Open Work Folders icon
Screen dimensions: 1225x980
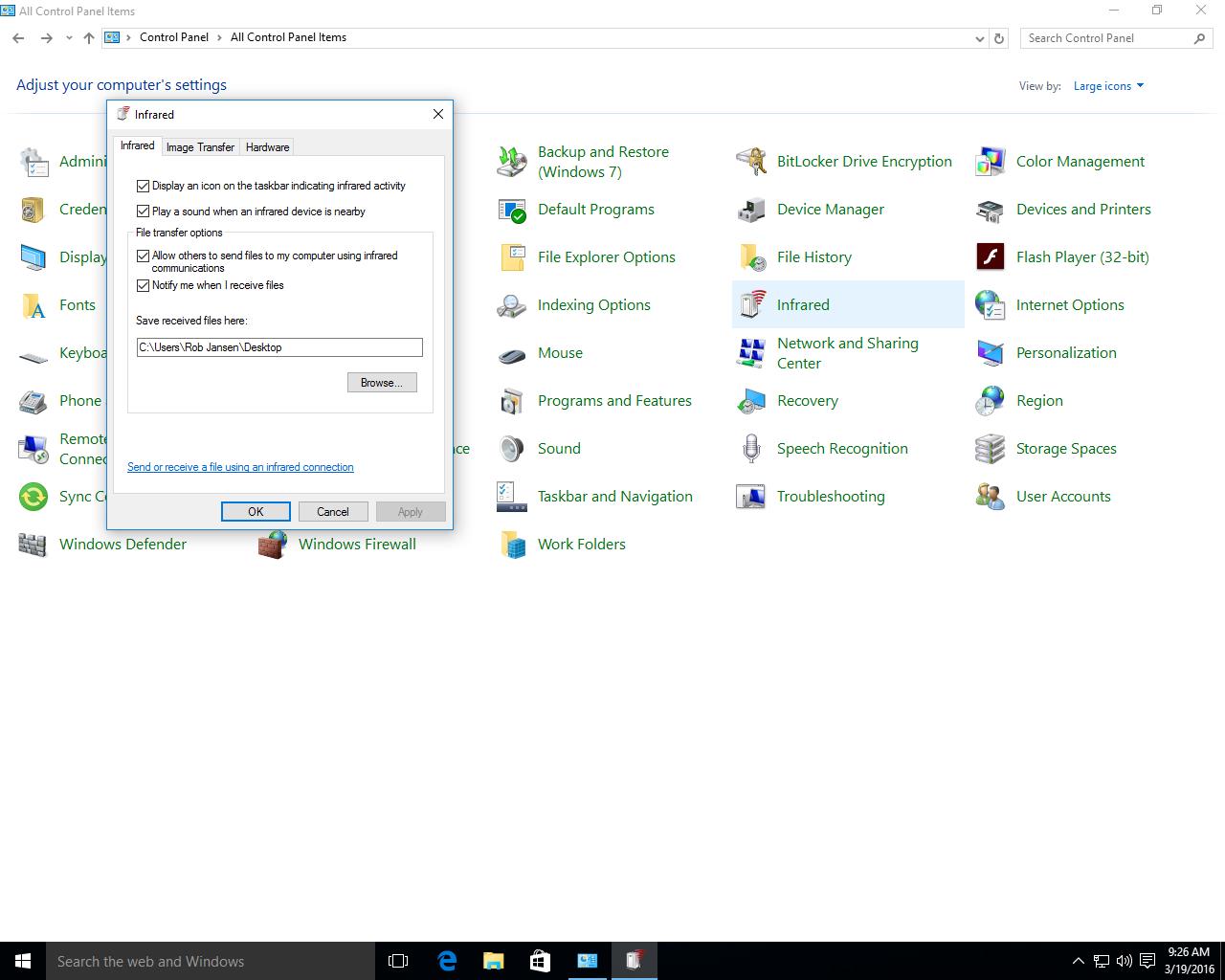click(x=512, y=545)
